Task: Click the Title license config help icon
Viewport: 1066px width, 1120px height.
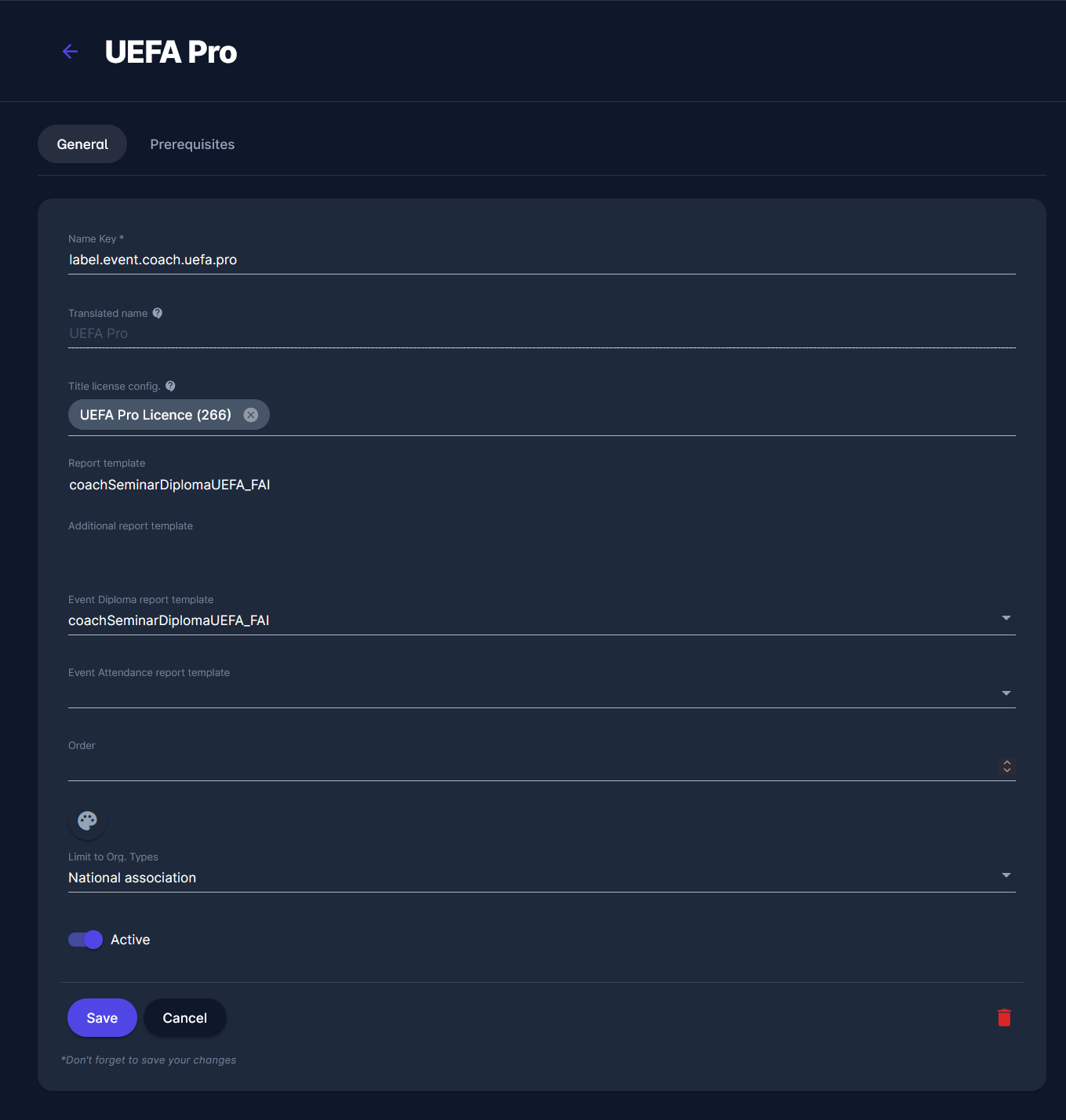Action: point(170,386)
